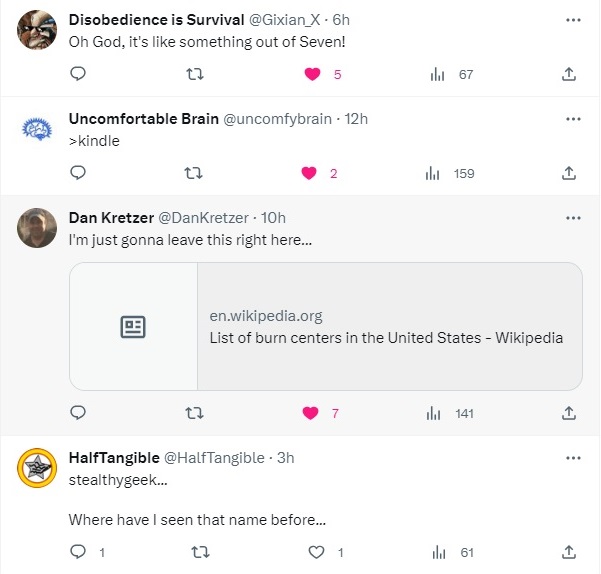Click Uncomfortable Brain's profile avatar

36,129
